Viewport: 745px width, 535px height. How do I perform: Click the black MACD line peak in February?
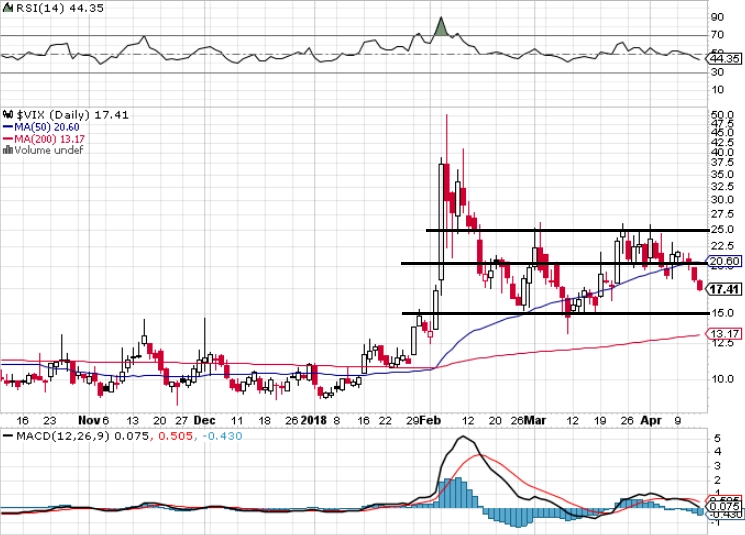[463, 438]
